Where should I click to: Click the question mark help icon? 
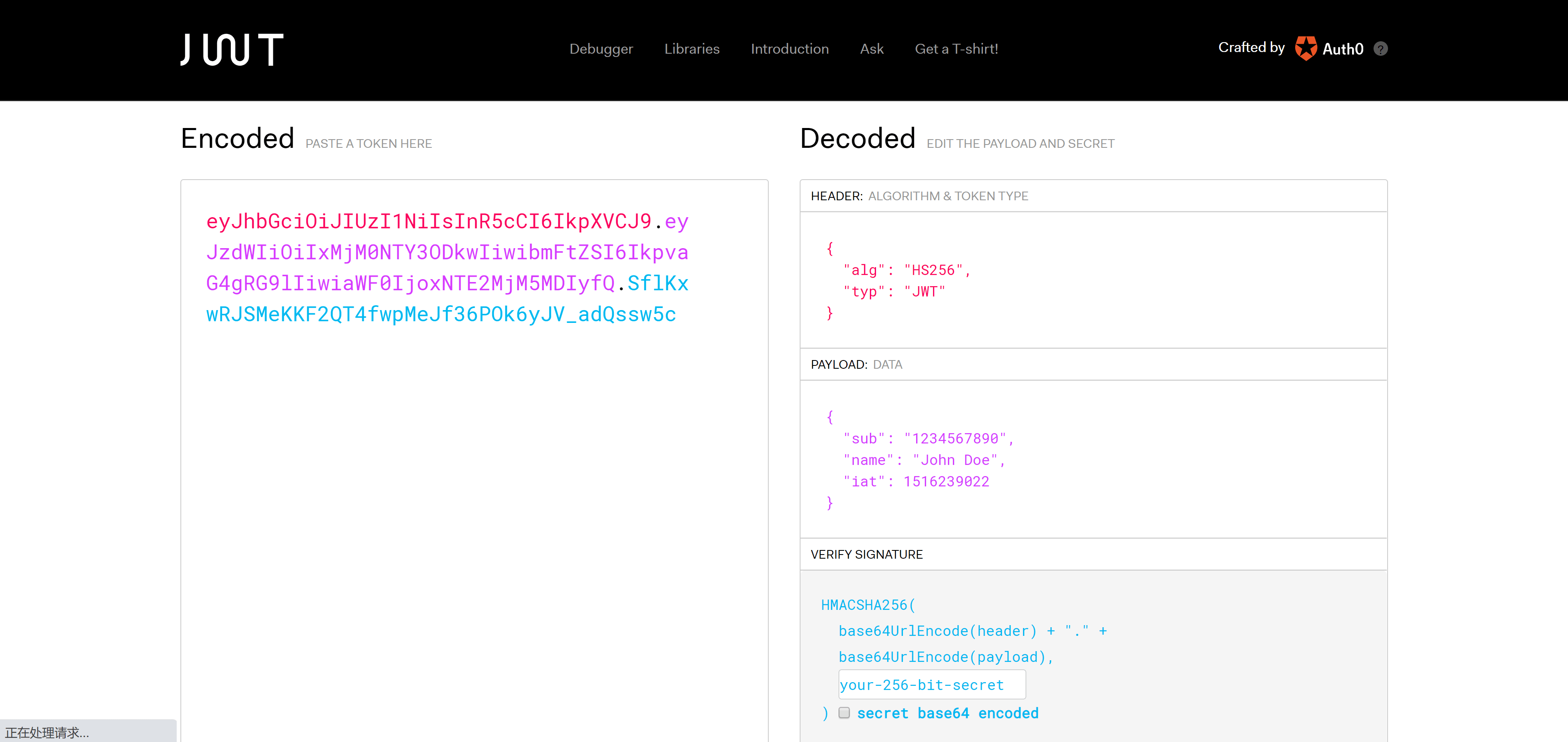tap(1381, 49)
